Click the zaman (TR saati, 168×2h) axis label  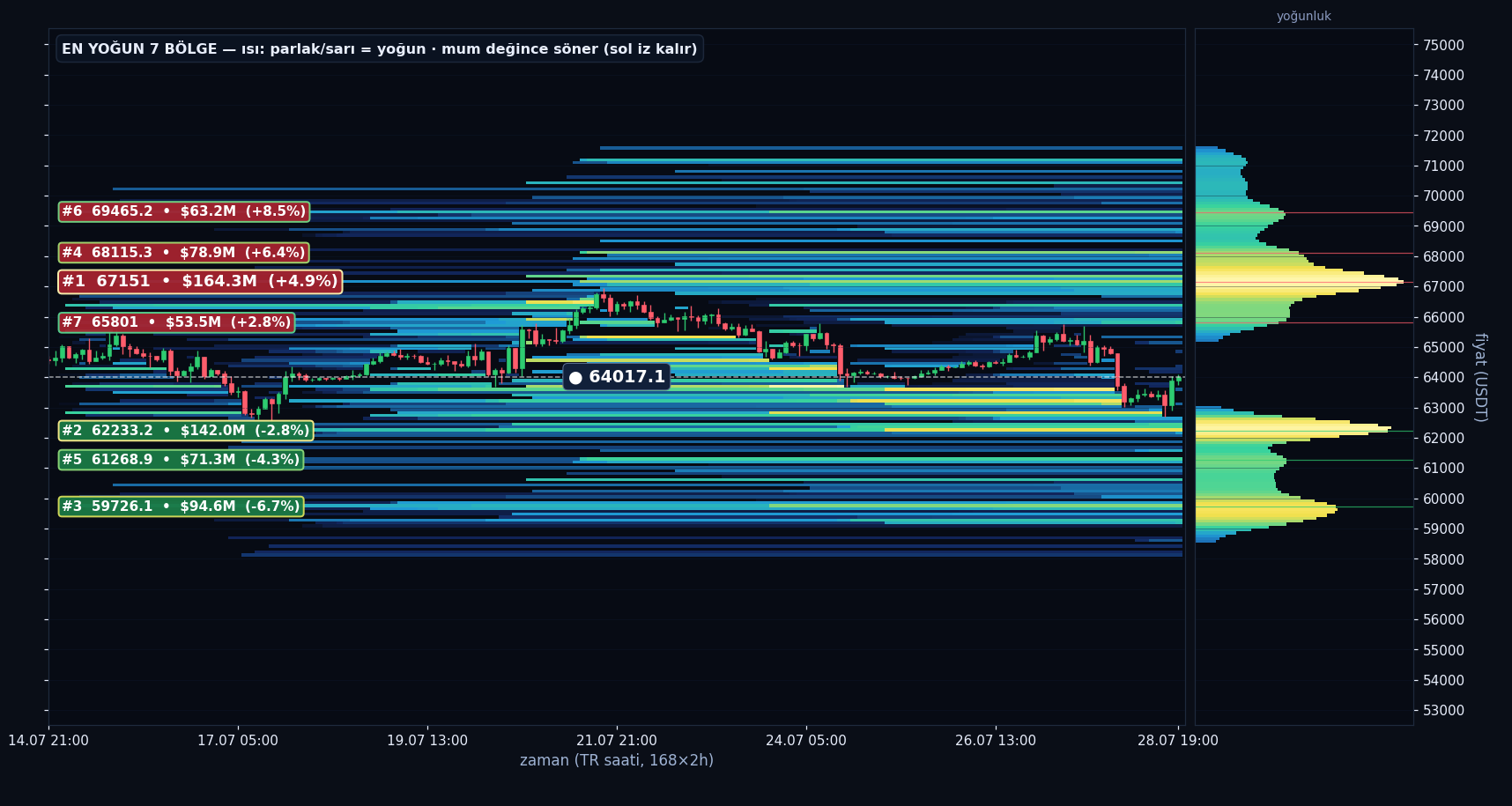pos(617,760)
